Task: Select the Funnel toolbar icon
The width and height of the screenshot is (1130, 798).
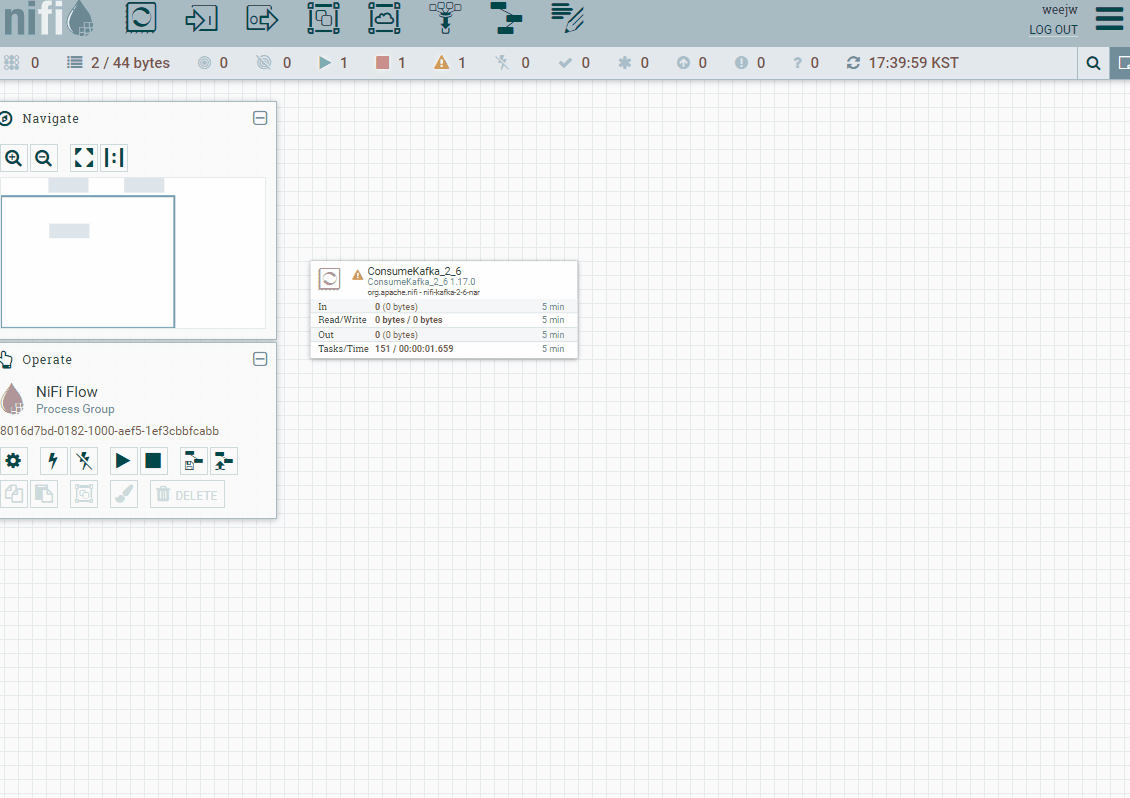Action: point(445,17)
